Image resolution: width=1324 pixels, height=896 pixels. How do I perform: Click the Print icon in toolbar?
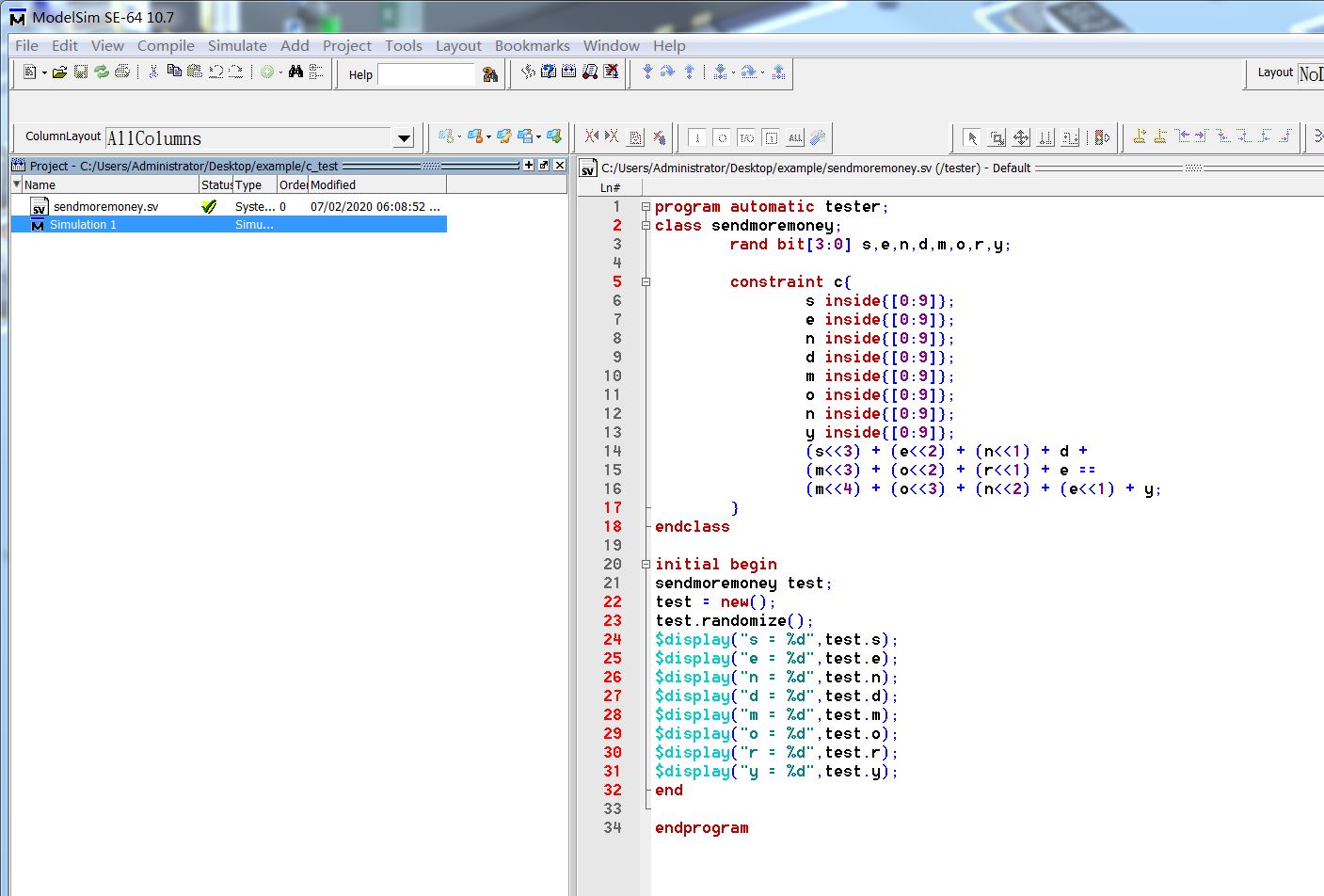click(x=122, y=72)
